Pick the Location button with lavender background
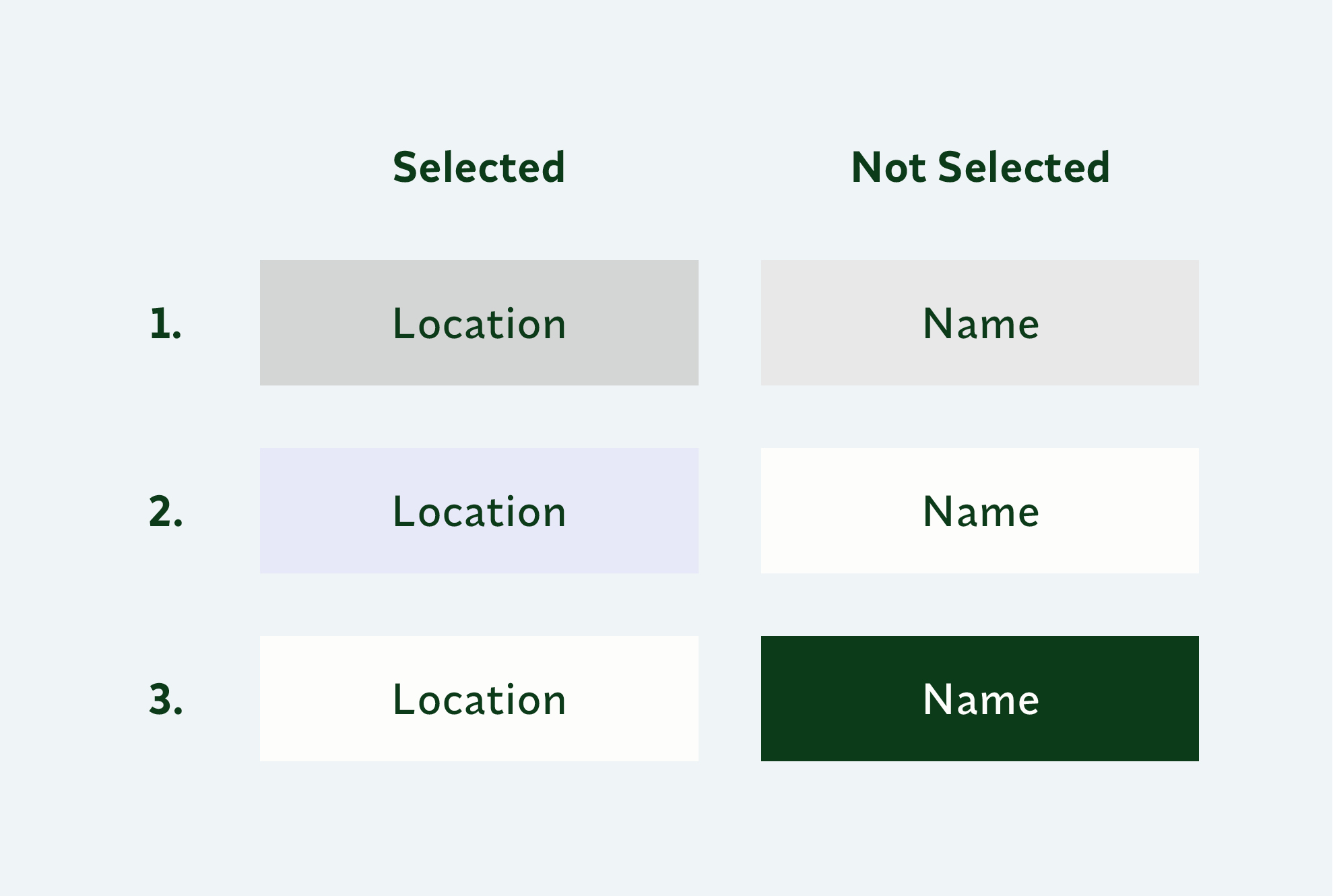The image size is (1333, 896). click(479, 511)
